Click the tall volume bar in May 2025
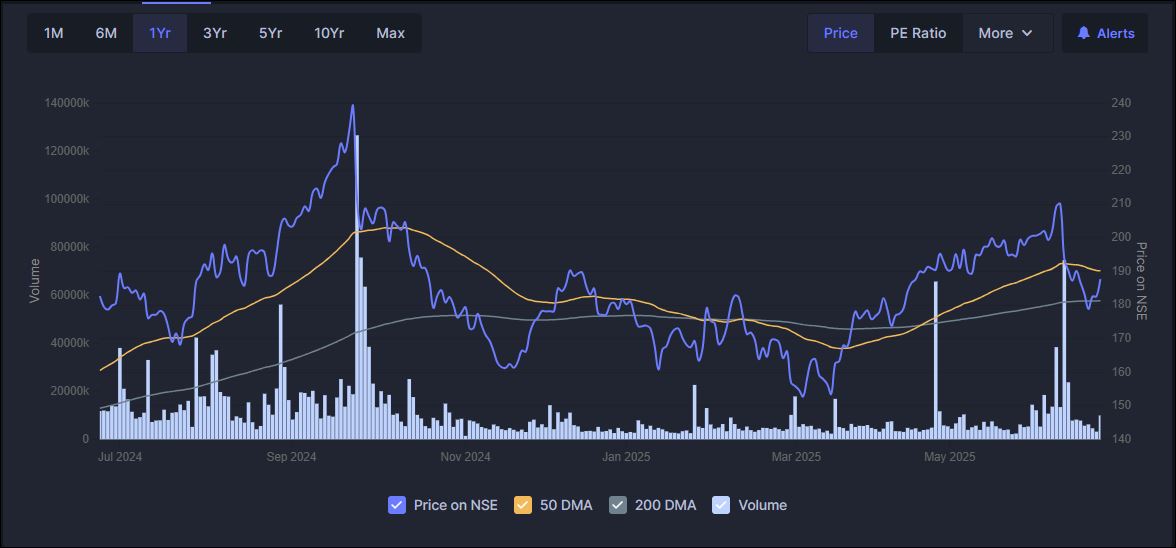The width and height of the screenshot is (1176, 548). 936,360
